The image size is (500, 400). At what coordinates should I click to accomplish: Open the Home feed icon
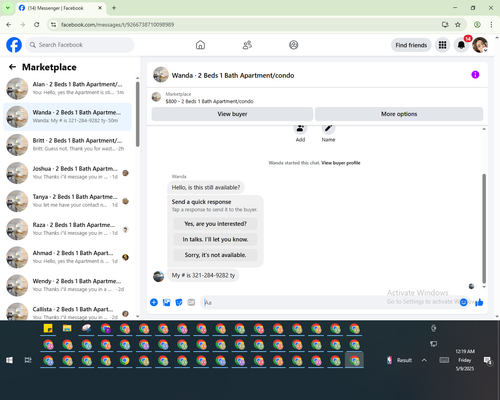point(200,45)
